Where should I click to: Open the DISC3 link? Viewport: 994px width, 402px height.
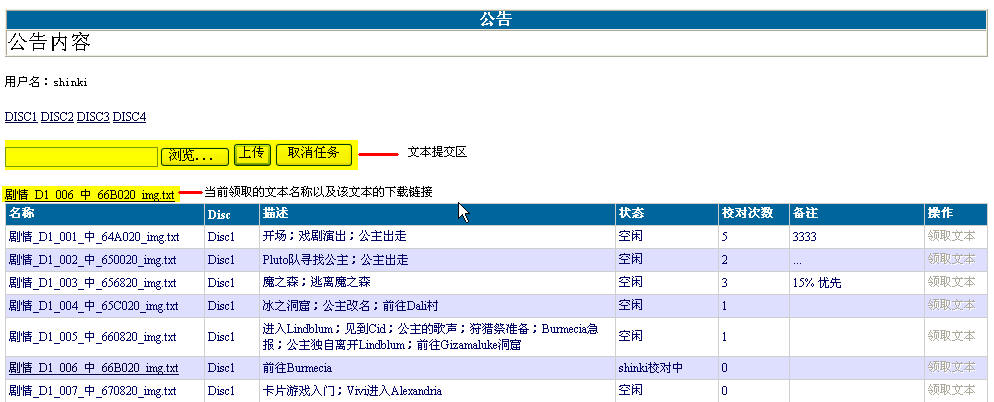(x=93, y=117)
